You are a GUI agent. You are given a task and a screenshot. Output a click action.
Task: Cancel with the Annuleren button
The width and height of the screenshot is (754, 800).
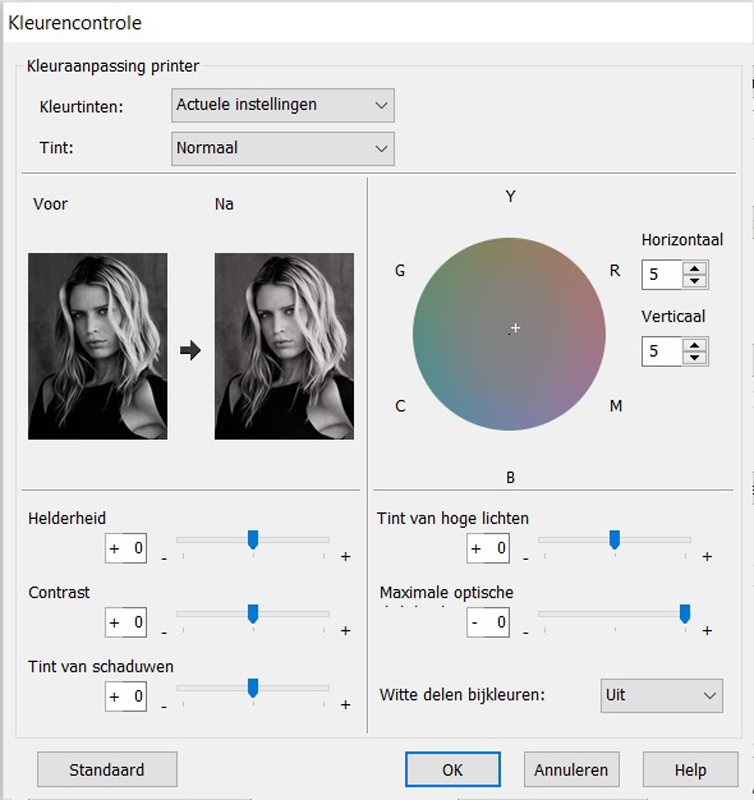pos(571,769)
